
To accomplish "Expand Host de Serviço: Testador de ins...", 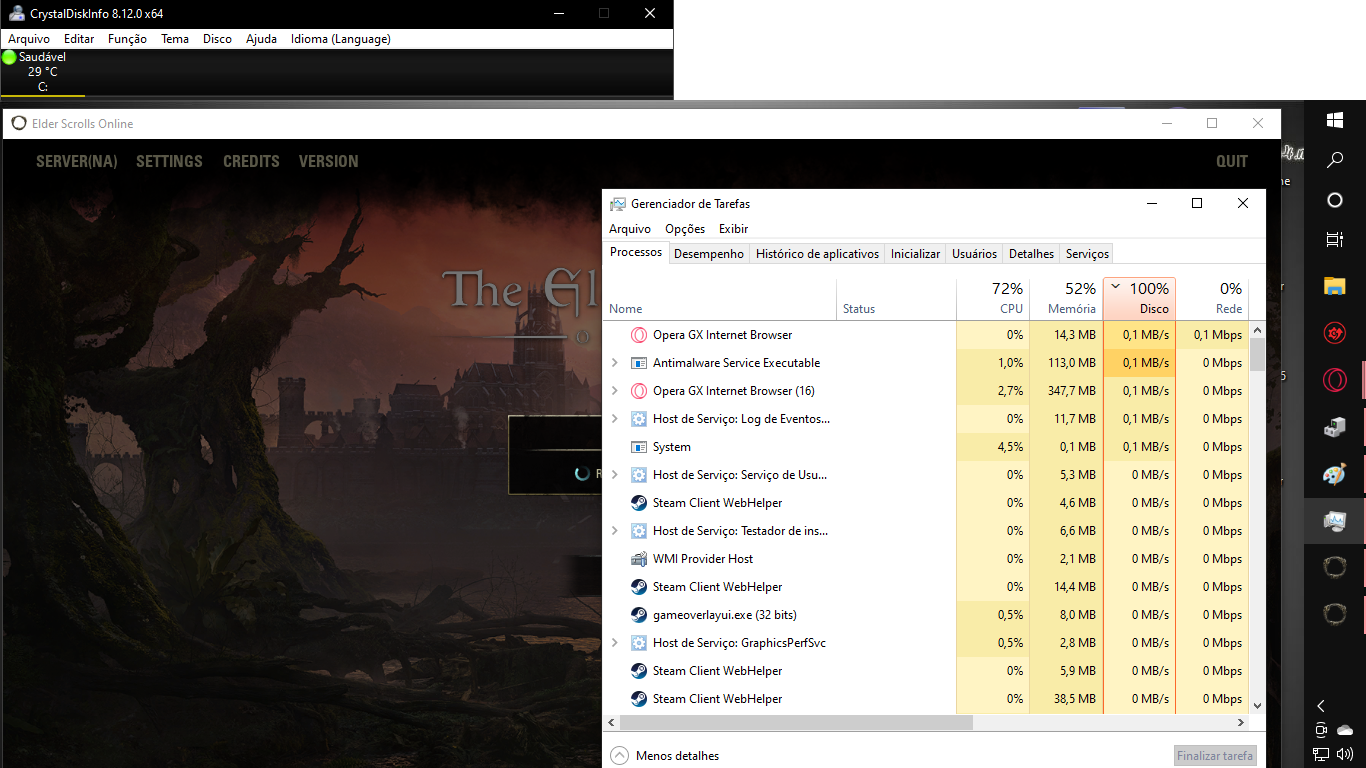I will (x=615, y=531).
